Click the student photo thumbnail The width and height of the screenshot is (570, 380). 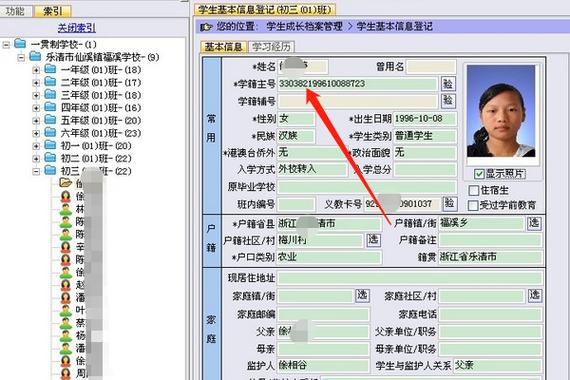pyautogui.click(x=501, y=111)
